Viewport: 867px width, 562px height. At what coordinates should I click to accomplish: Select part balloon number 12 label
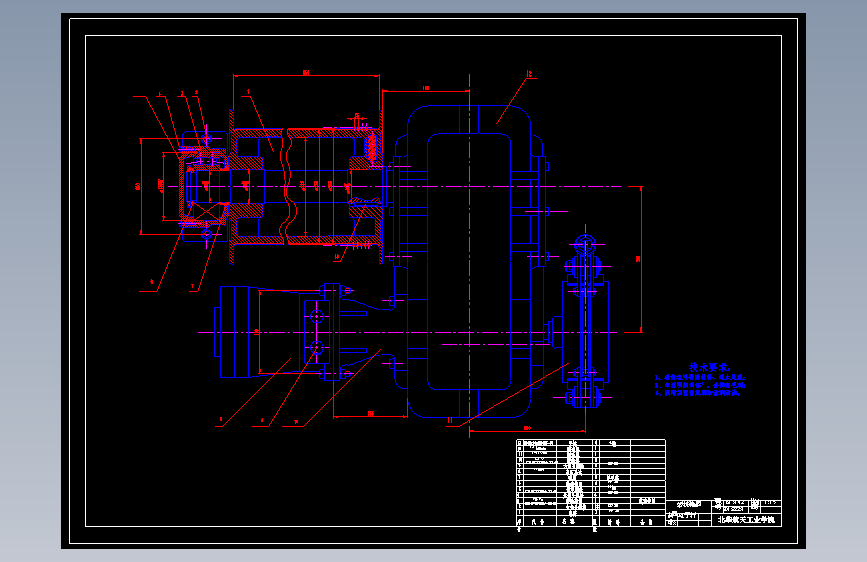[529, 74]
